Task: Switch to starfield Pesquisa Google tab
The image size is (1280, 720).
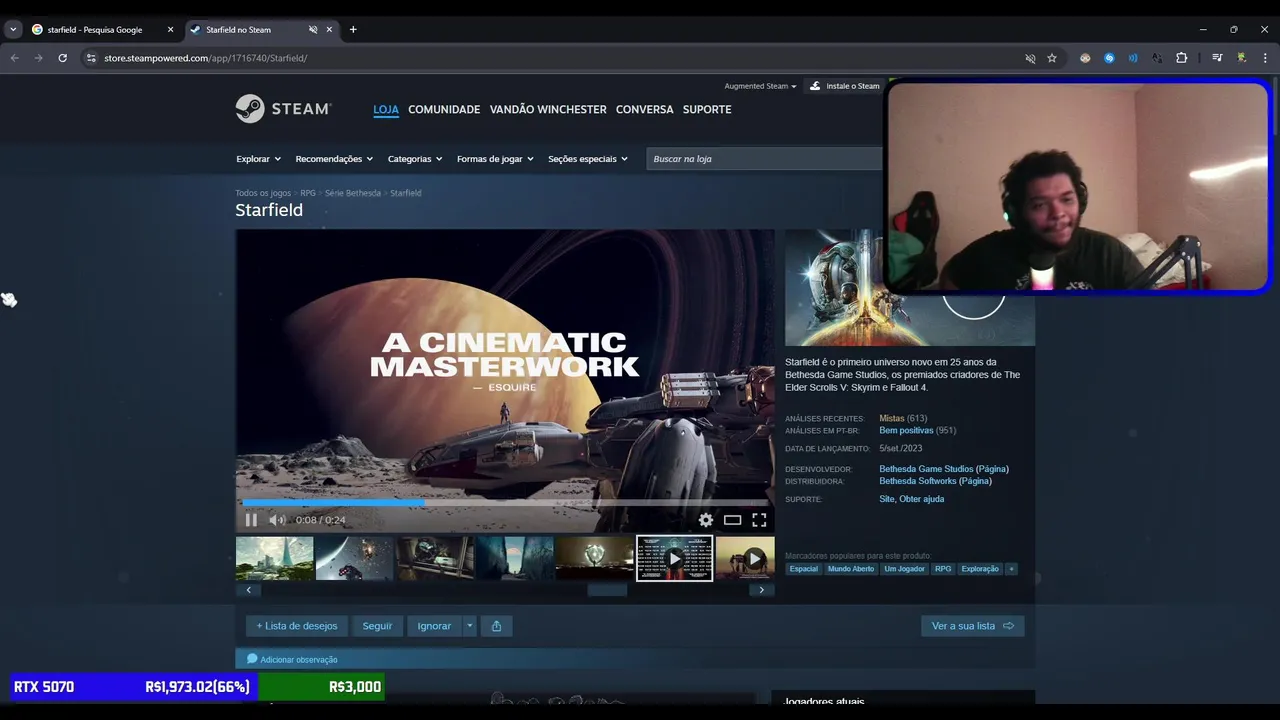Action: tap(95, 30)
